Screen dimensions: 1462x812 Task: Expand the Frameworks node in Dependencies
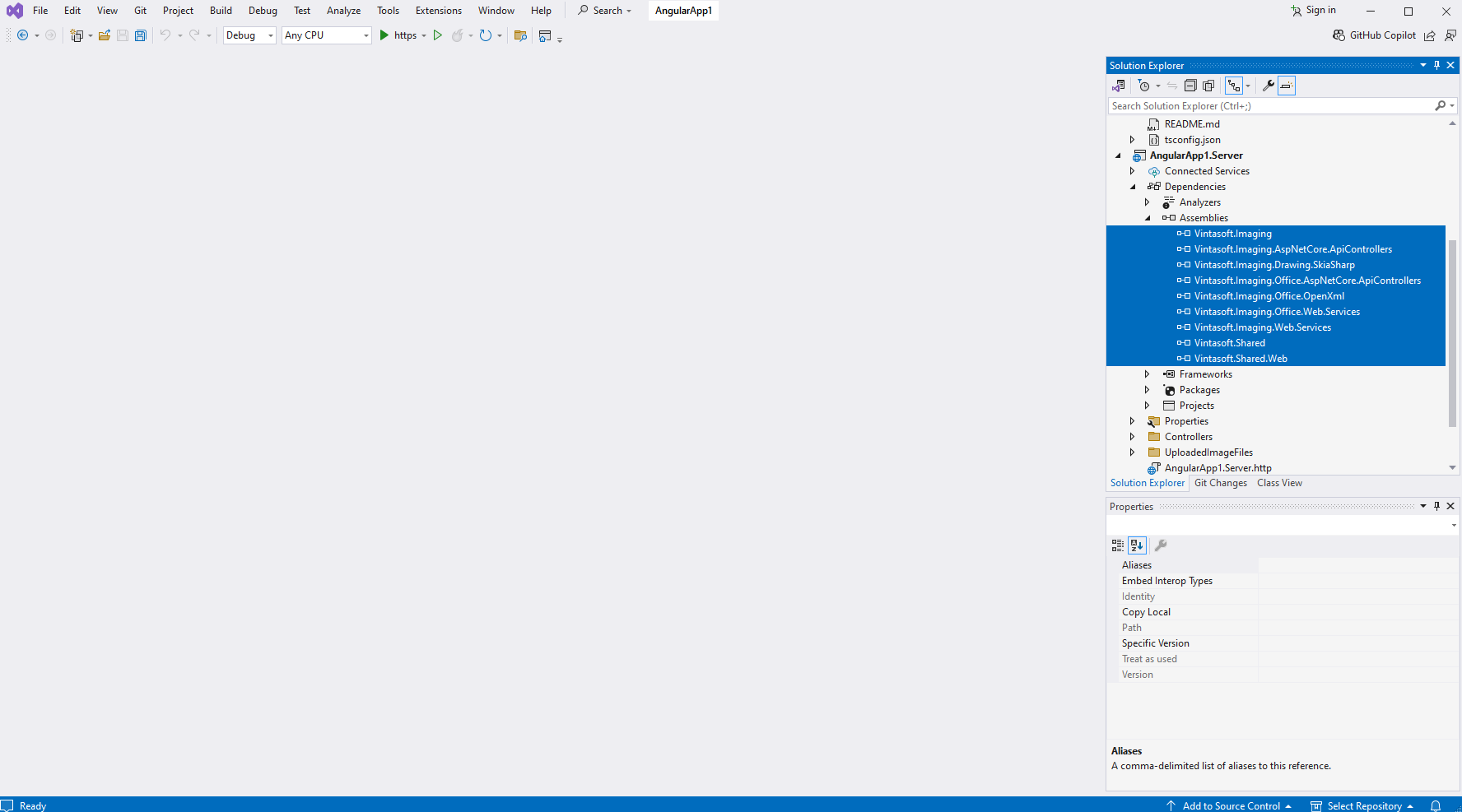point(1147,374)
